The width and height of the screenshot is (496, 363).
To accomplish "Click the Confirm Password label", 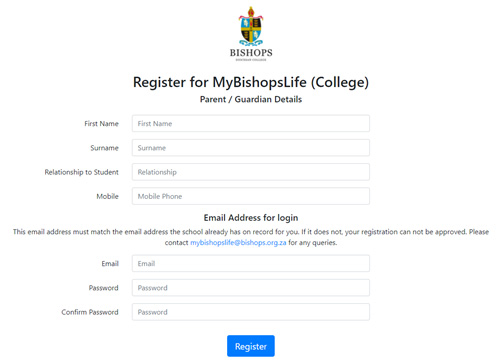I will point(90,312).
